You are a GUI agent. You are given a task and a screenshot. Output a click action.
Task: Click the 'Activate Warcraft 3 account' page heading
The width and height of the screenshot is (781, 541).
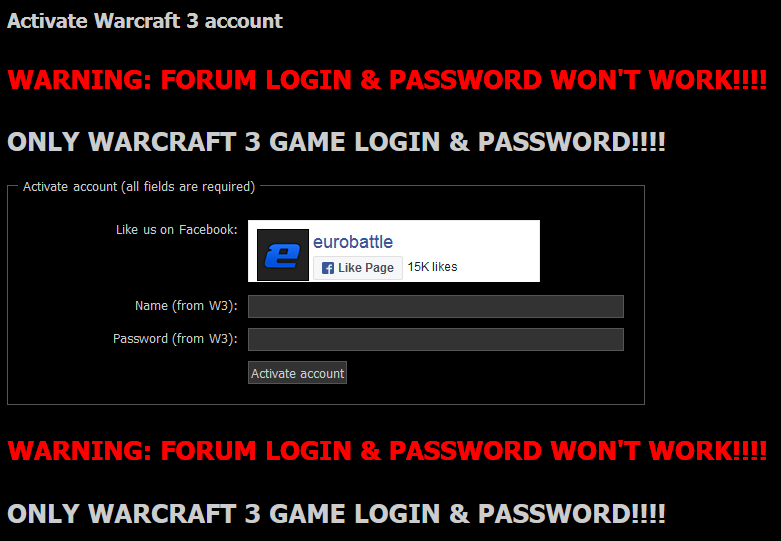(x=145, y=21)
